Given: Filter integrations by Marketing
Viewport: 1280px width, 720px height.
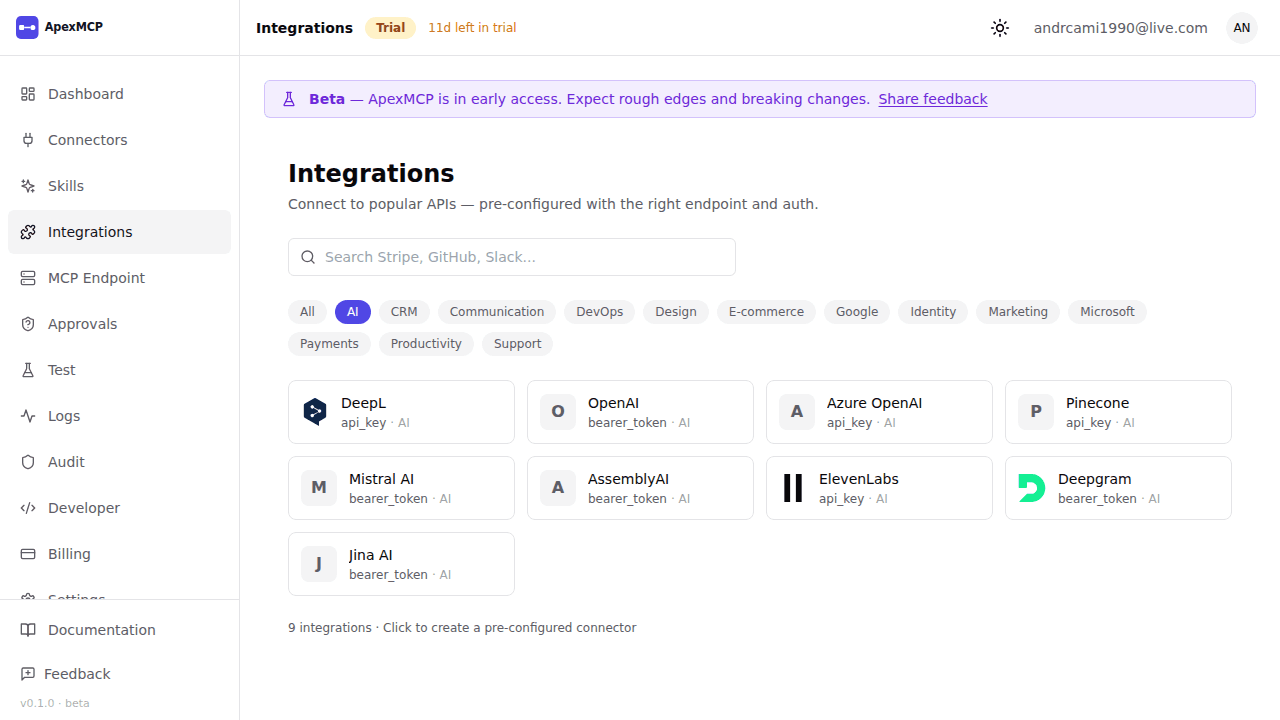Looking at the screenshot, I should click(x=1018, y=312).
